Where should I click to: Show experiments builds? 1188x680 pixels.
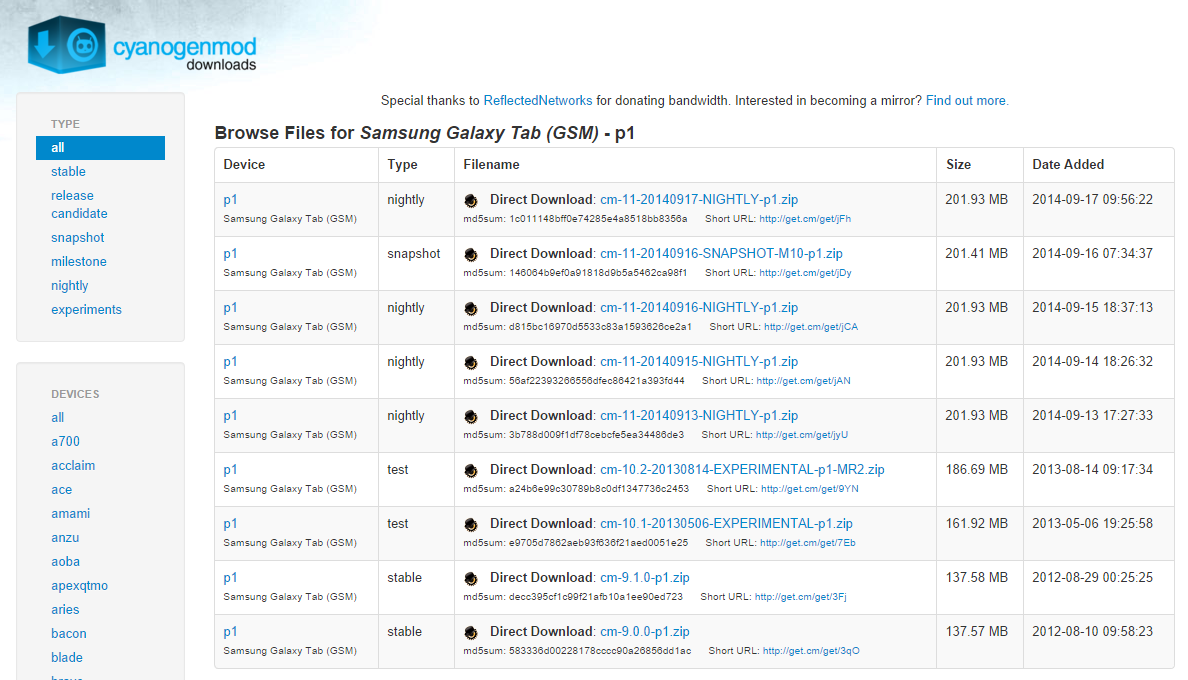[86, 310]
